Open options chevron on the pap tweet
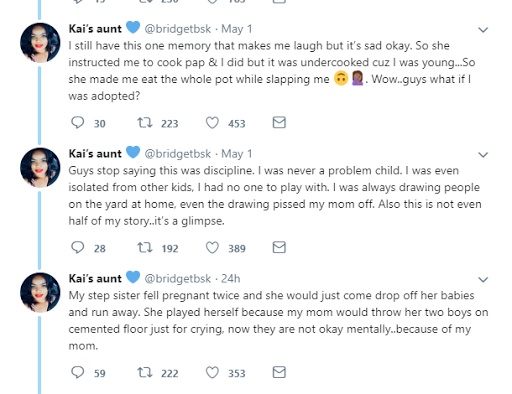Image resolution: width=512 pixels, height=394 pixels. point(483,30)
